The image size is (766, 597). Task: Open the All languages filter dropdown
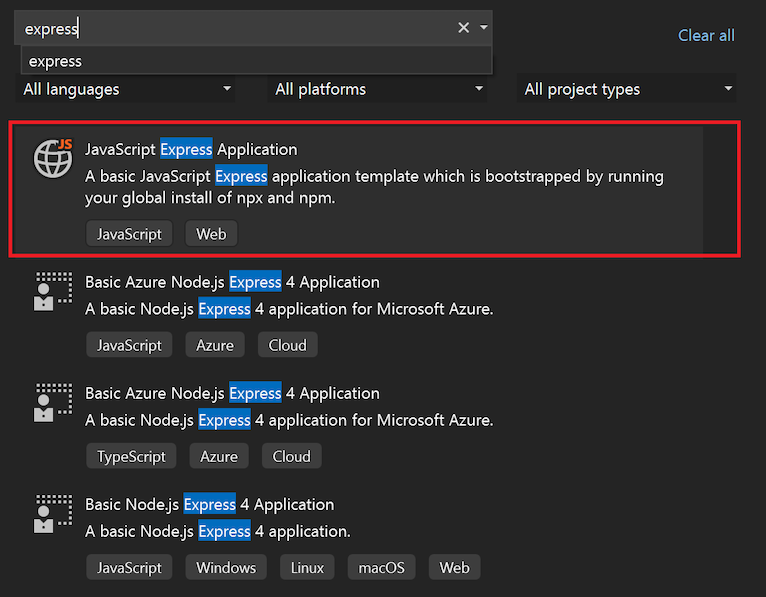(x=127, y=89)
